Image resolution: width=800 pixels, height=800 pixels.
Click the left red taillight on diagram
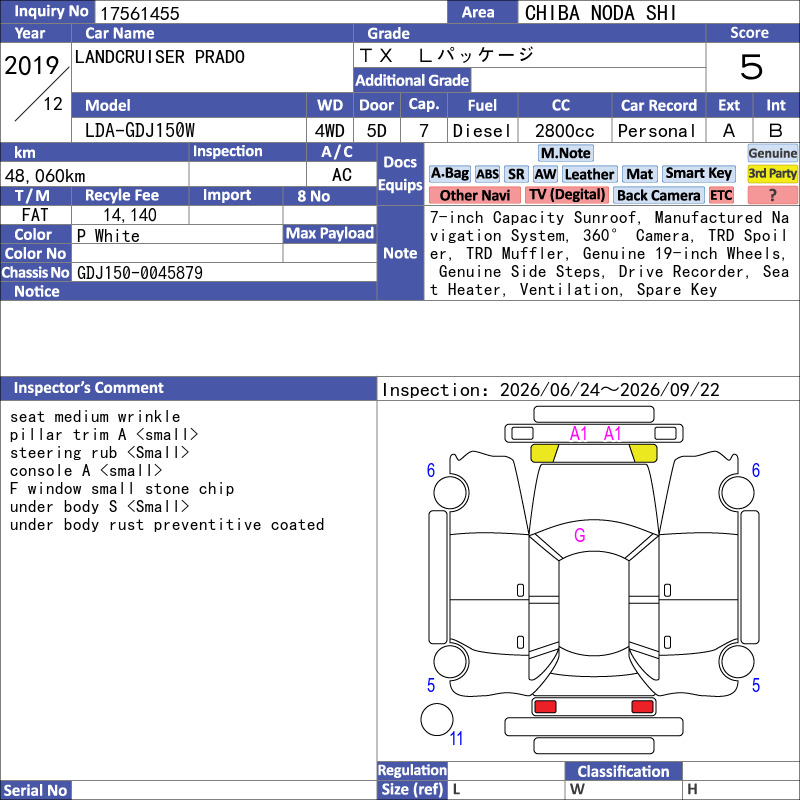pos(545,707)
